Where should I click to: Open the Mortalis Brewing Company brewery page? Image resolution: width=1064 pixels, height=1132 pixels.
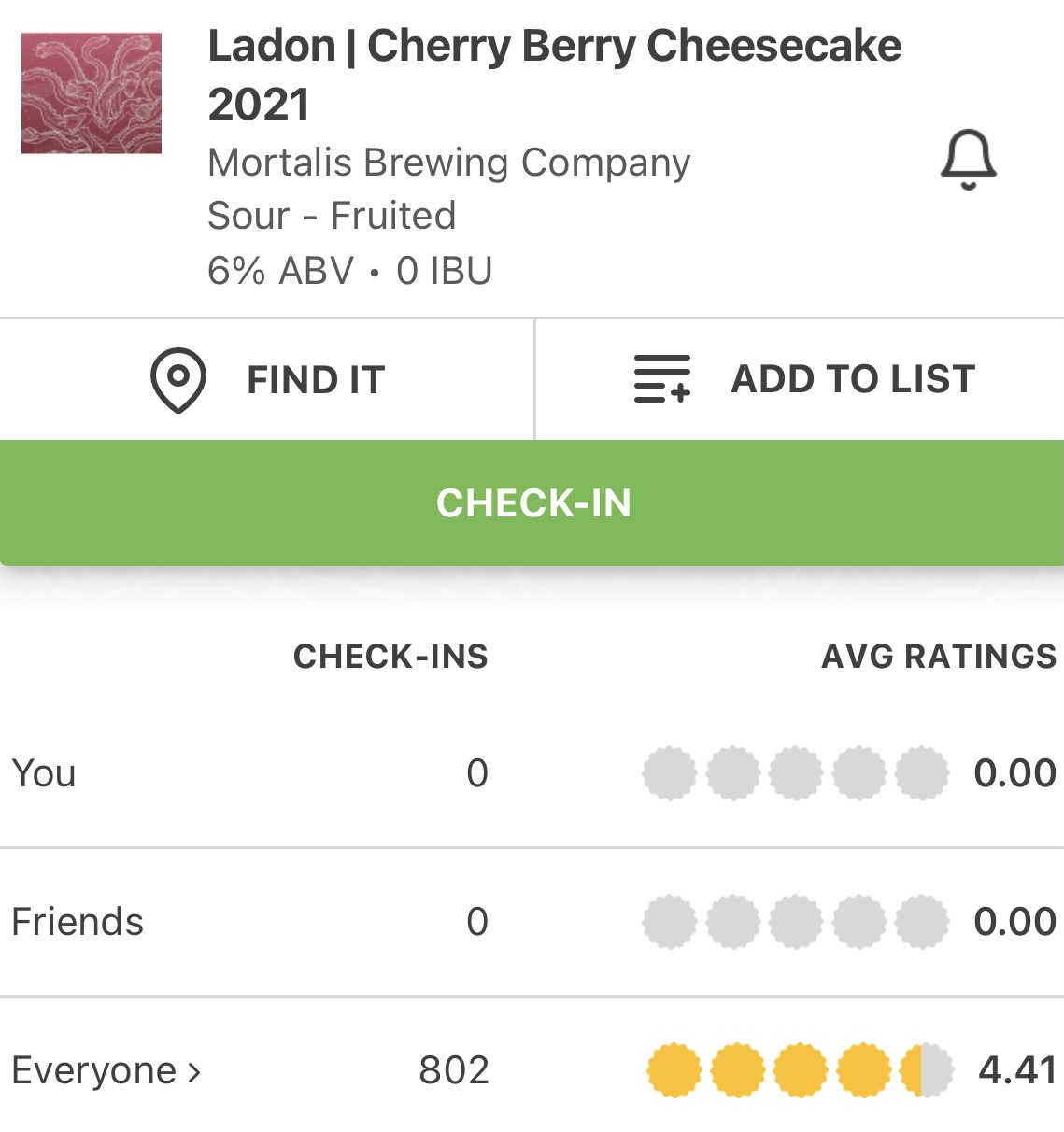(448, 163)
